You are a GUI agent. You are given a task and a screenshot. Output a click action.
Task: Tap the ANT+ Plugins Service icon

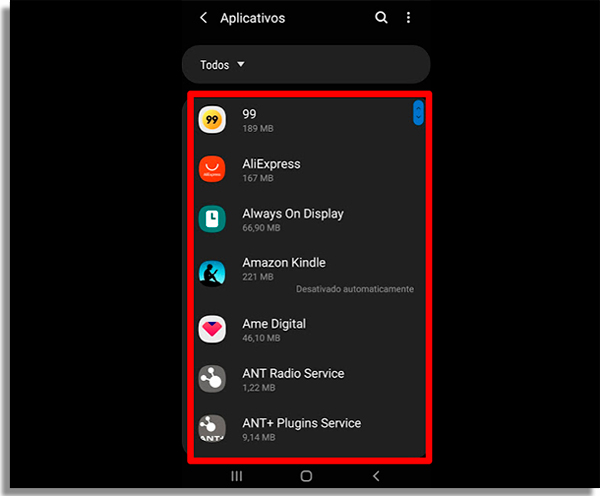[212, 428]
